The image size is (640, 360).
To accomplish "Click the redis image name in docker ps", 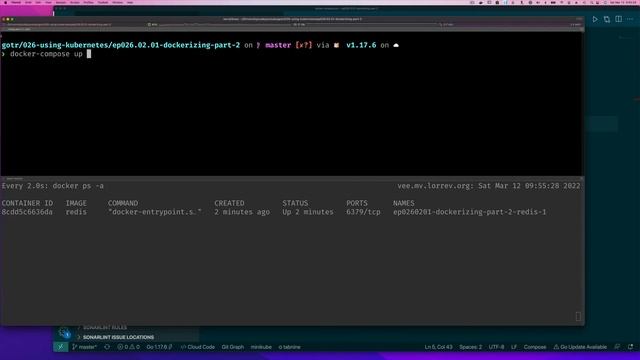I will pyautogui.click(x=76, y=212).
